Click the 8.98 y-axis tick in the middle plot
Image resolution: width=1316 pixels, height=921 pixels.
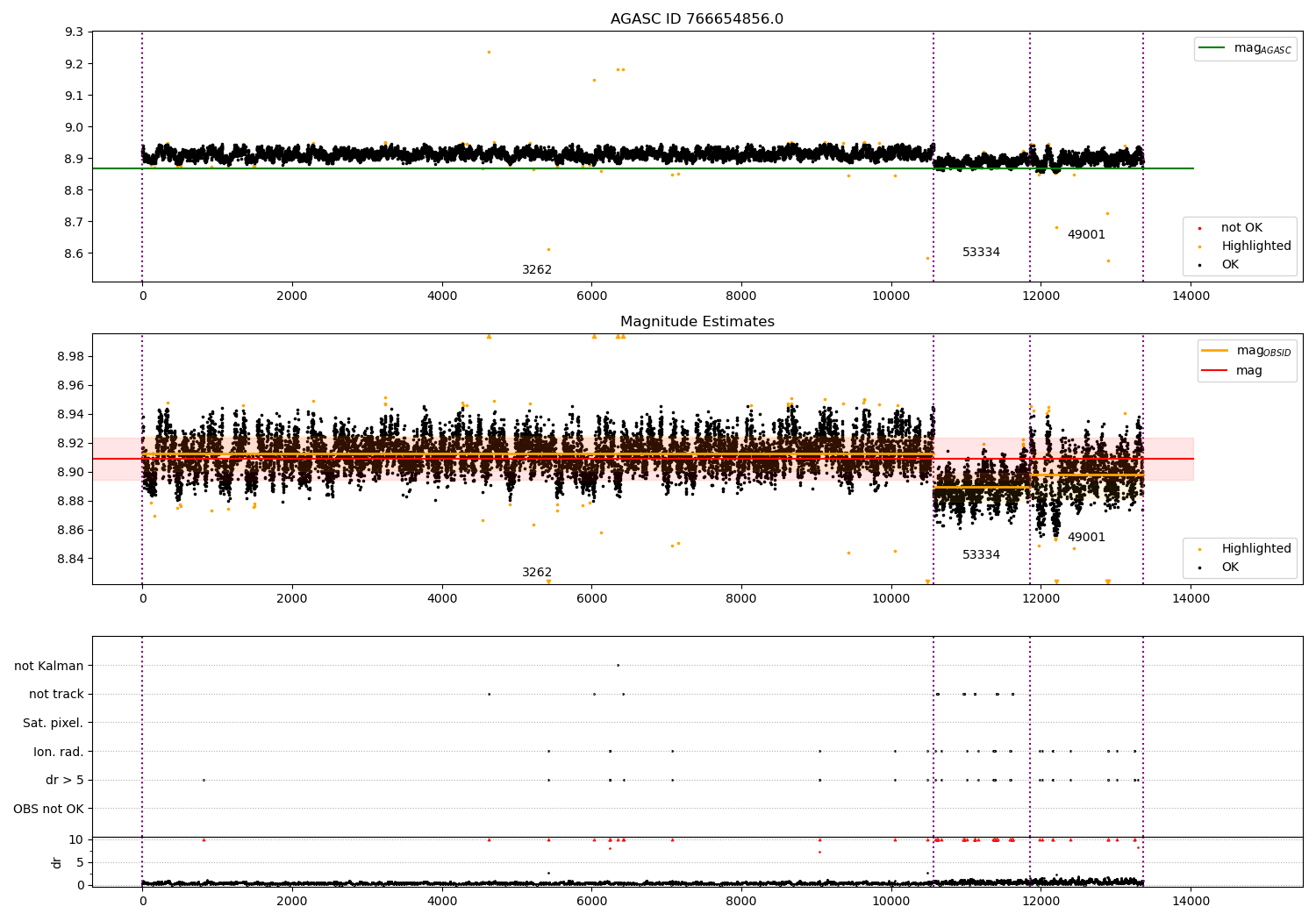[71, 356]
